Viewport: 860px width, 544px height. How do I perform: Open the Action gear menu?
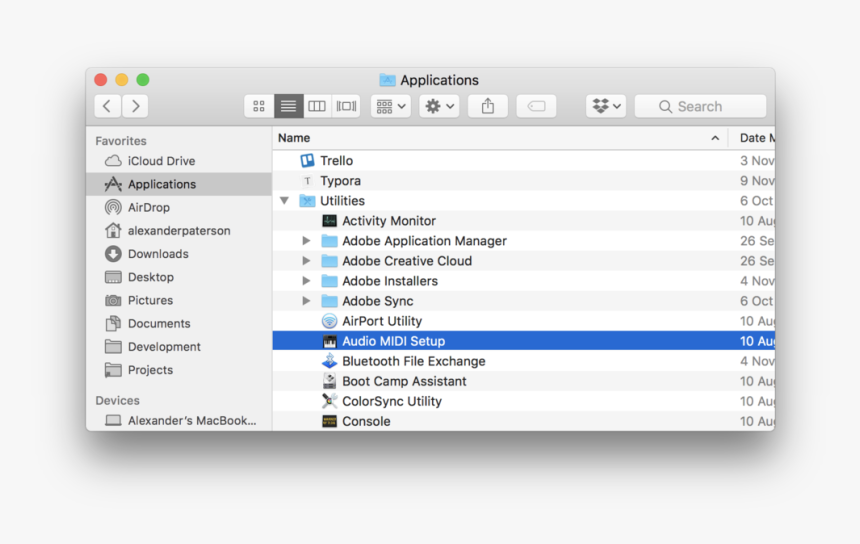pyautogui.click(x=439, y=106)
